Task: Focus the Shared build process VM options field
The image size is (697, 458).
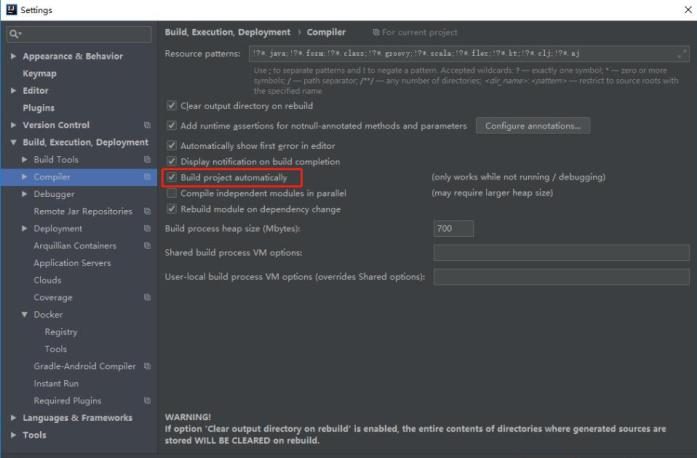Action: coord(561,253)
